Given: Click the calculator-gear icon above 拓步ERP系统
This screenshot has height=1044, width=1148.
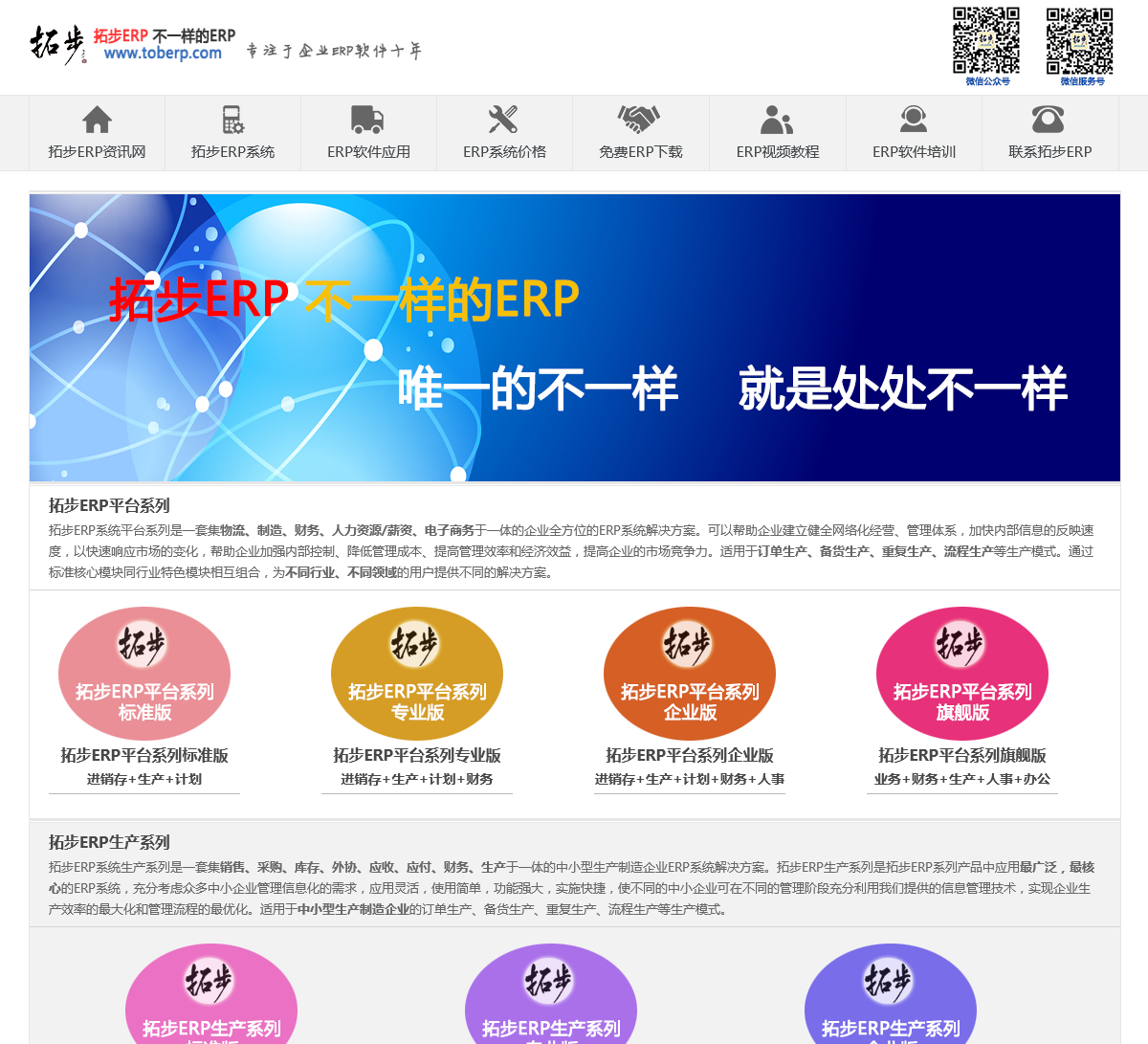Looking at the screenshot, I should click(x=232, y=119).
